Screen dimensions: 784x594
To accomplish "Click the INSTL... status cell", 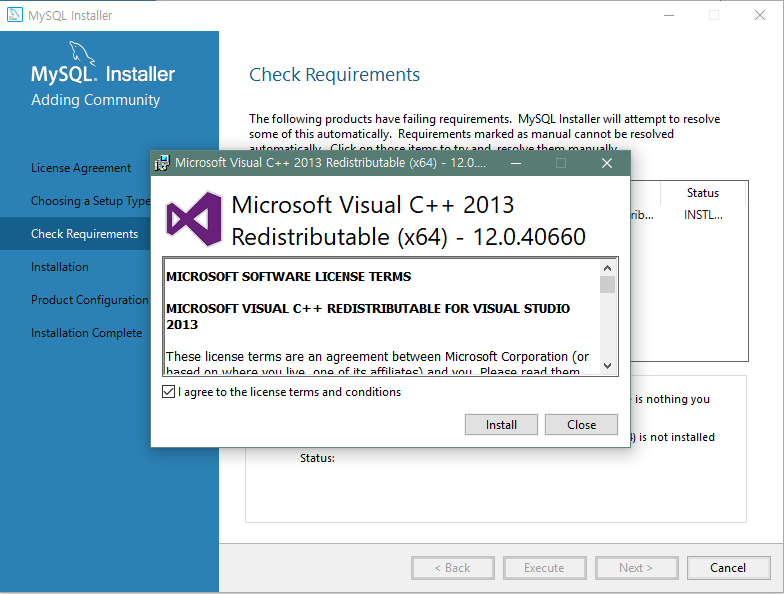I will (703, 215).
